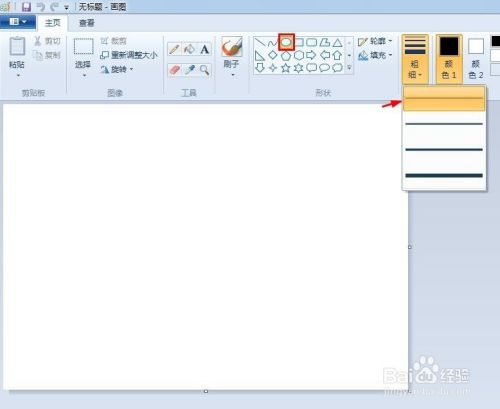Click the Redo arrow in title bar

pos(54,7)
